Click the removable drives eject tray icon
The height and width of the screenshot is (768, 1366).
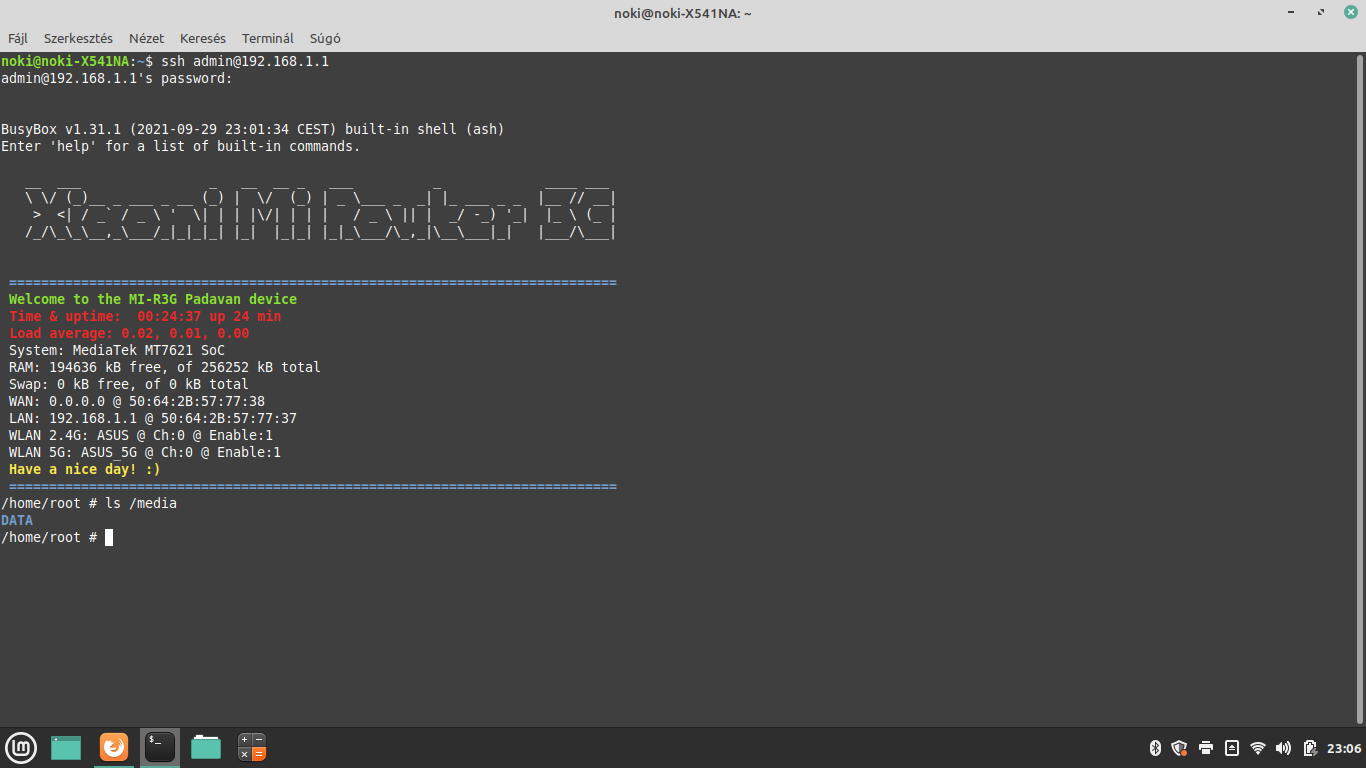(1232, 748)
